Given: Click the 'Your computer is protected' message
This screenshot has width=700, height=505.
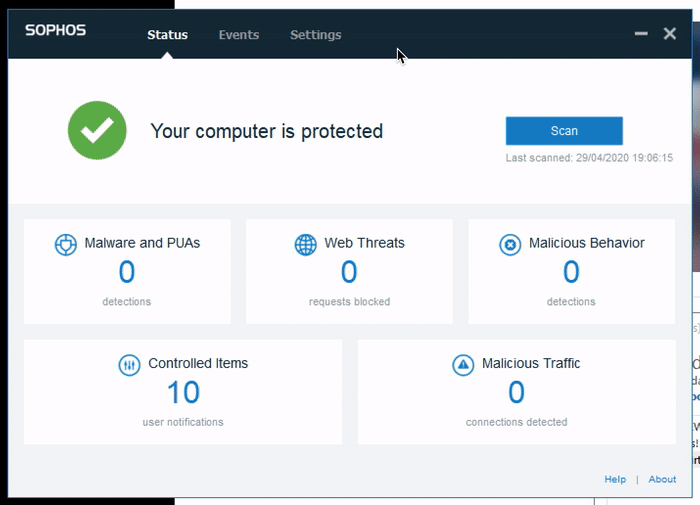Looking at the screenshot, I should 267,131.
